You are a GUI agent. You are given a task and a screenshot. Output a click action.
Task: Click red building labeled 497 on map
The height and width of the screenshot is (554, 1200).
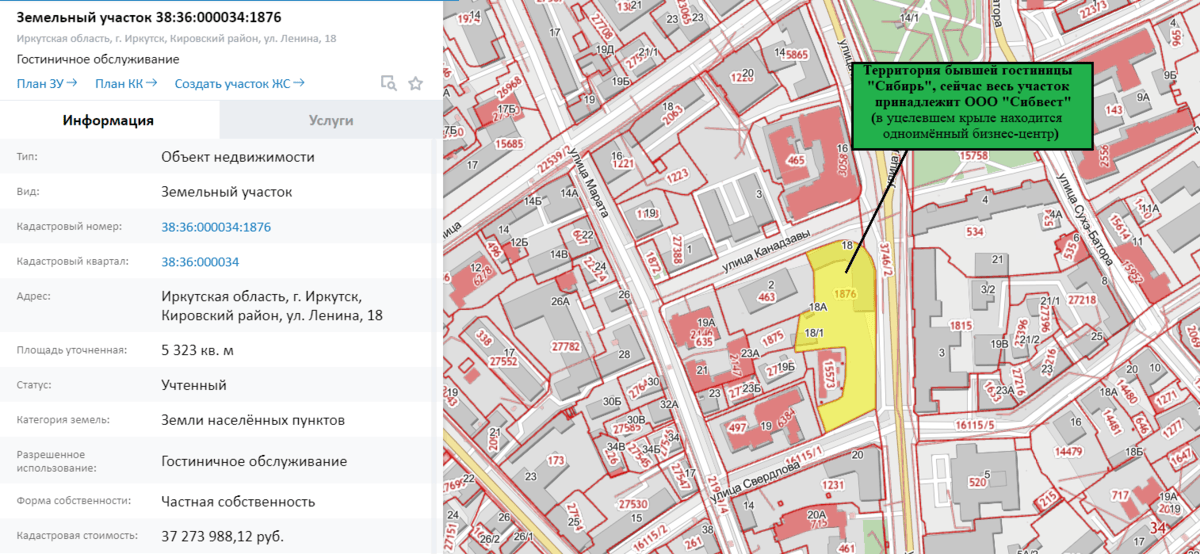point(736,428)
